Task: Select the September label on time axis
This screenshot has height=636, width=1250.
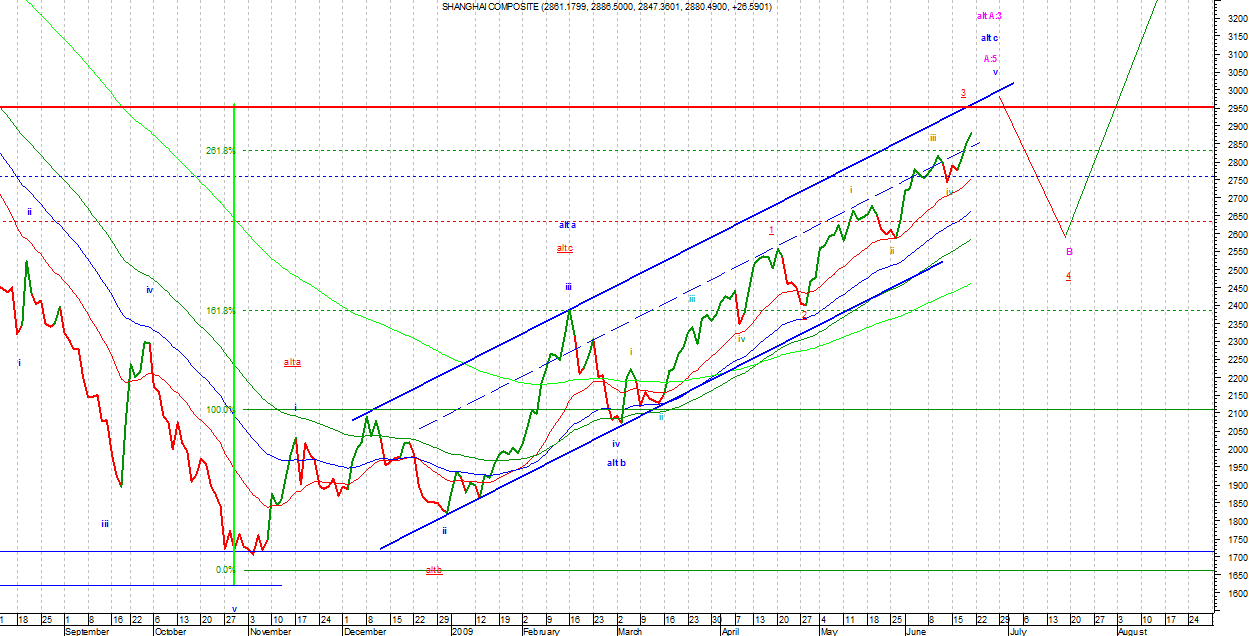Action: [x=86, y=632]
